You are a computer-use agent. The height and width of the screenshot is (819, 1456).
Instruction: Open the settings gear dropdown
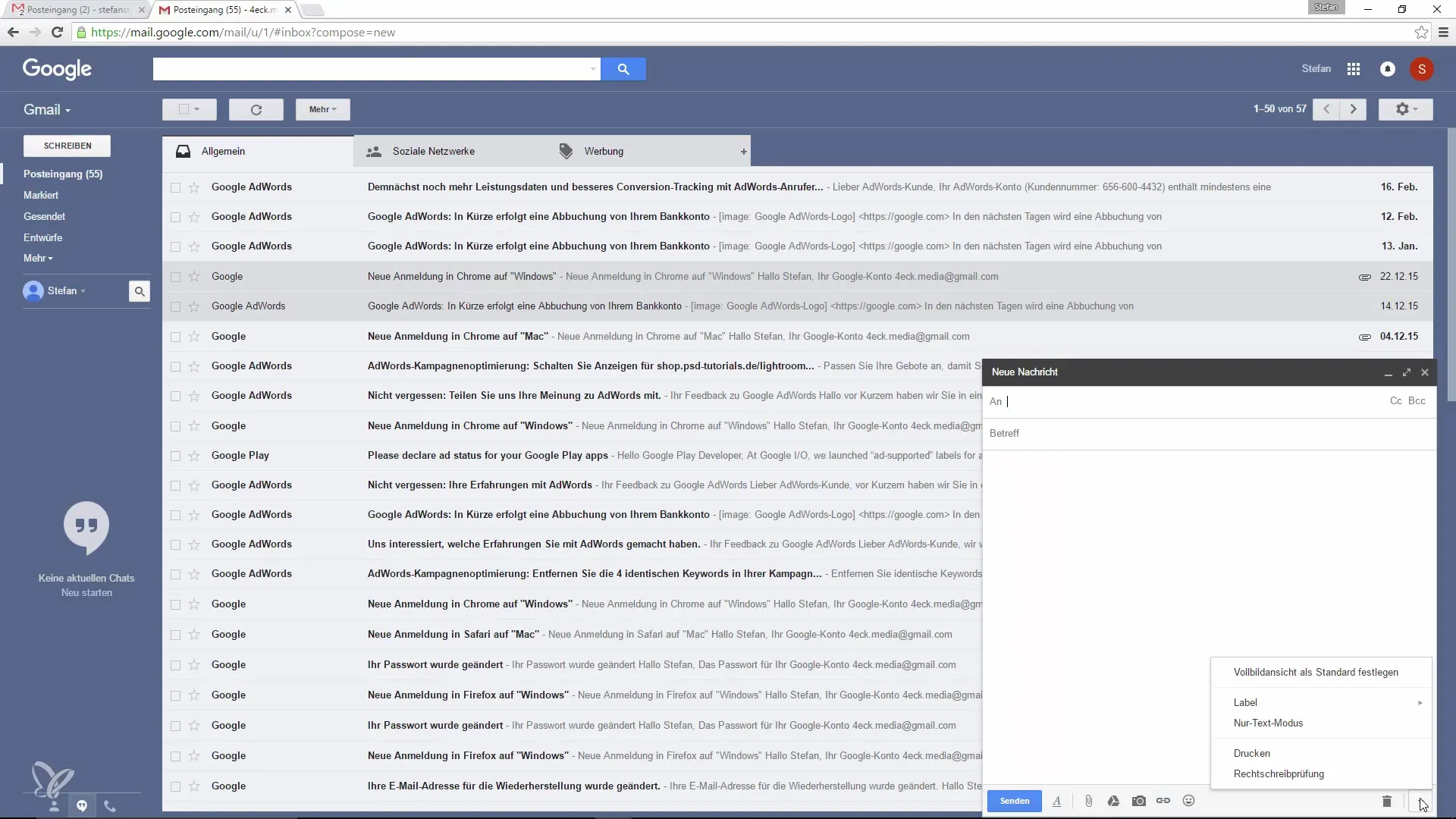(x=1406, y=109)
